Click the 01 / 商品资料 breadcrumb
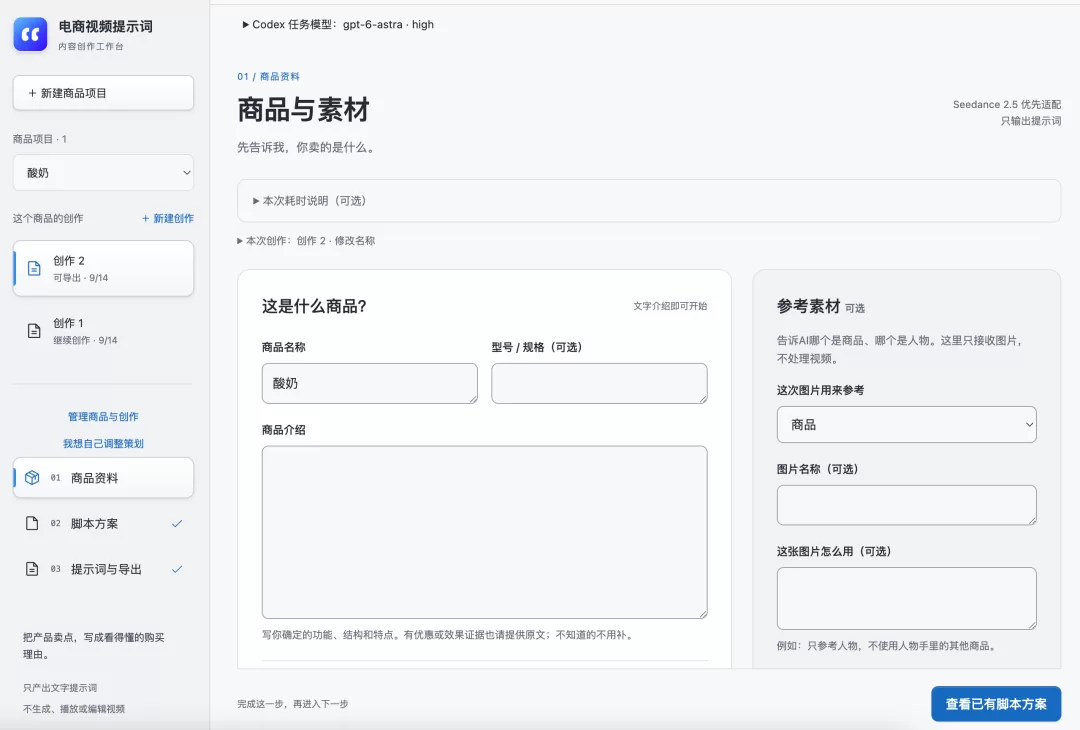Image resolution: width=1080 pixels, height=730 pixels. point(269,76)
